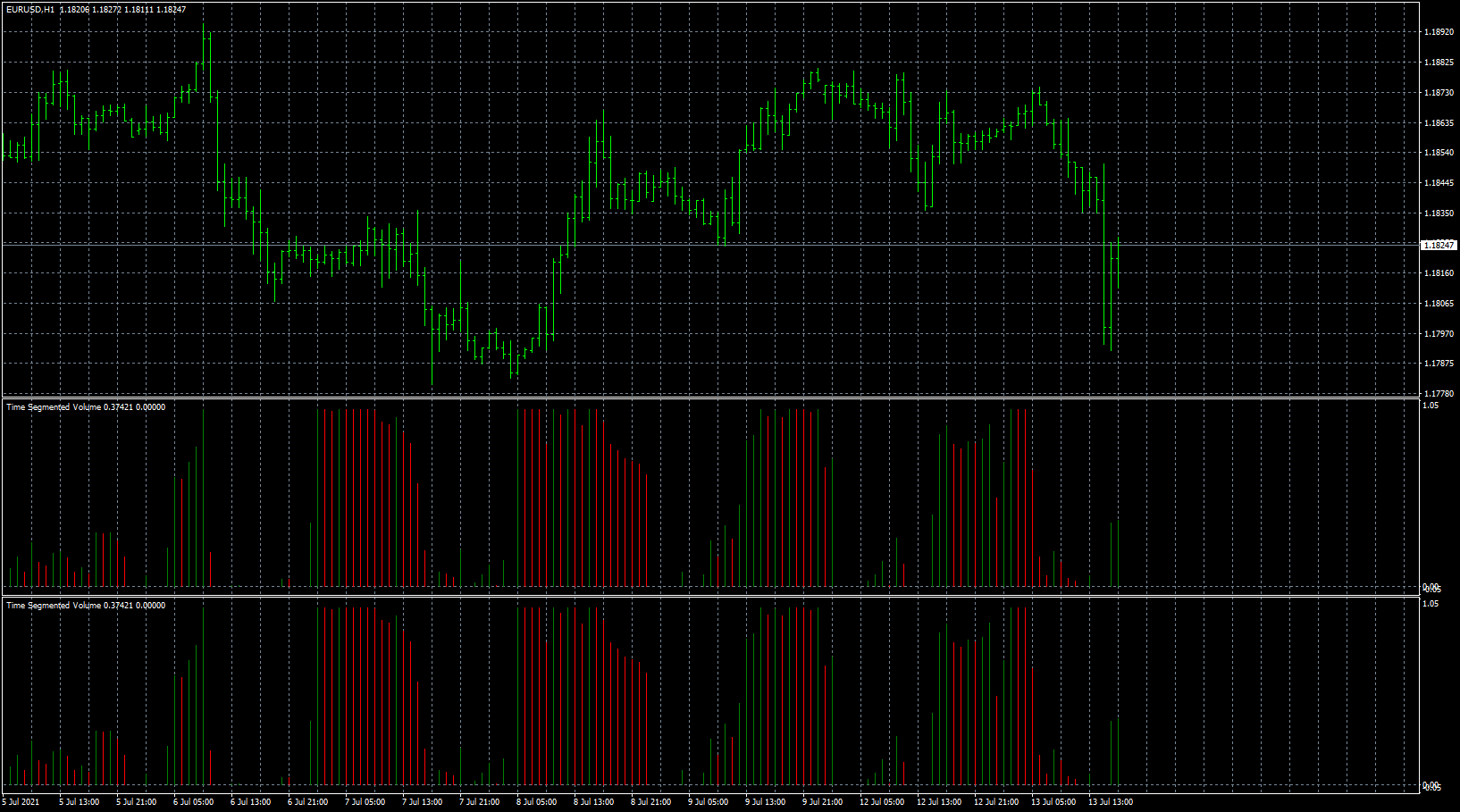1460x812 pixels.
Task: Click the 1.18730 price axis label
Action: pyautogui.click(x=1438, y=93)
